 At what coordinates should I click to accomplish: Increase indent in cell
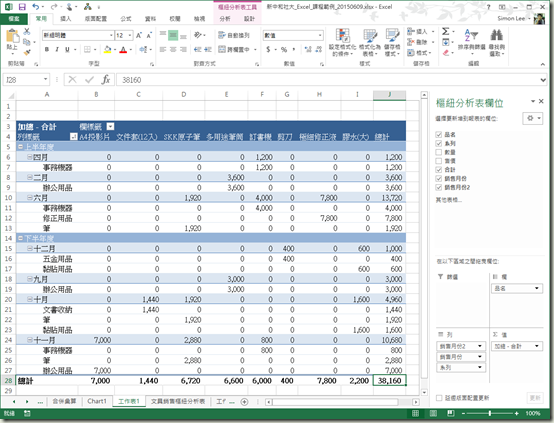coord(208,49)
